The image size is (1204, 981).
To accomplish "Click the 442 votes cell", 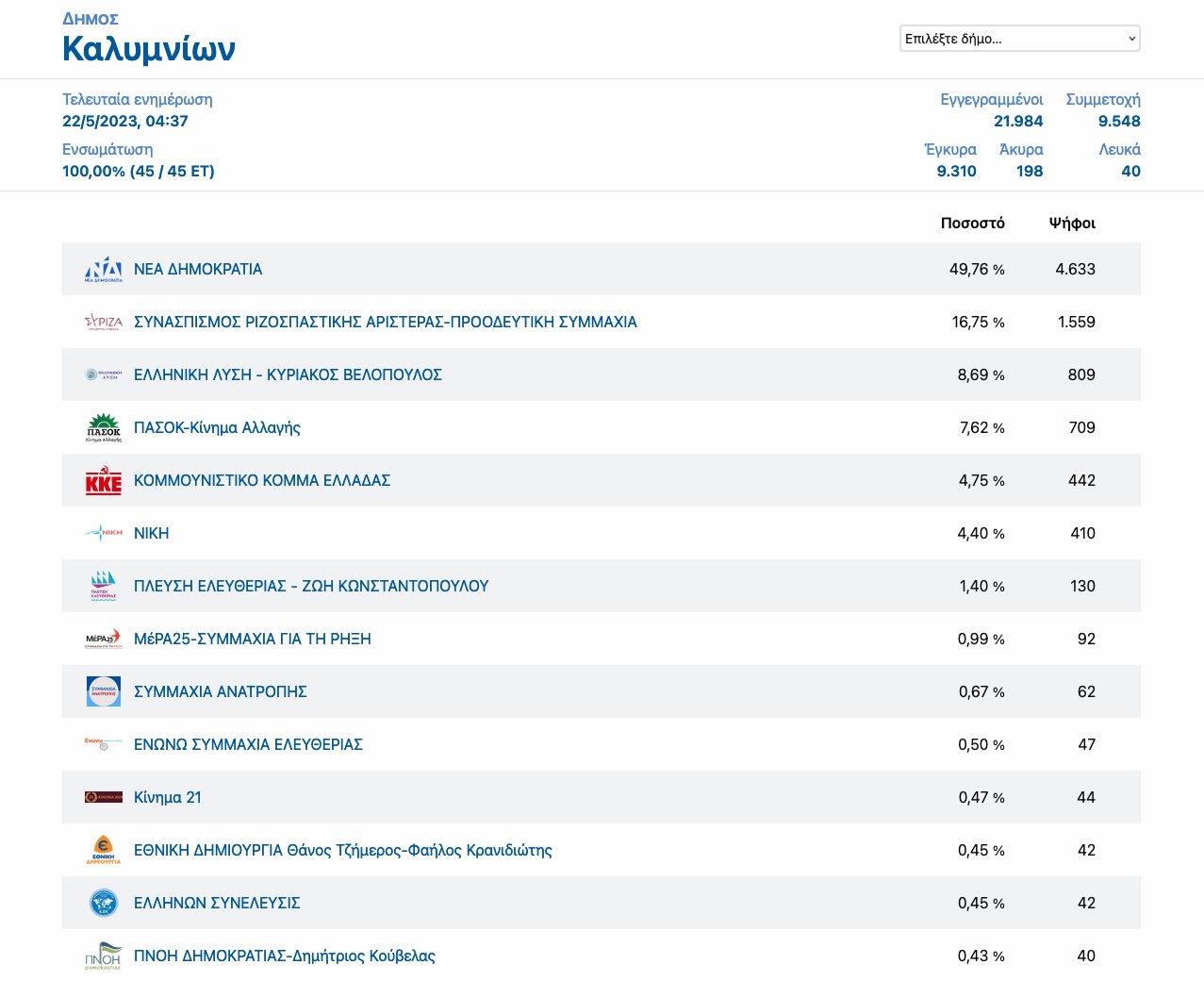I will [1081, 480].
